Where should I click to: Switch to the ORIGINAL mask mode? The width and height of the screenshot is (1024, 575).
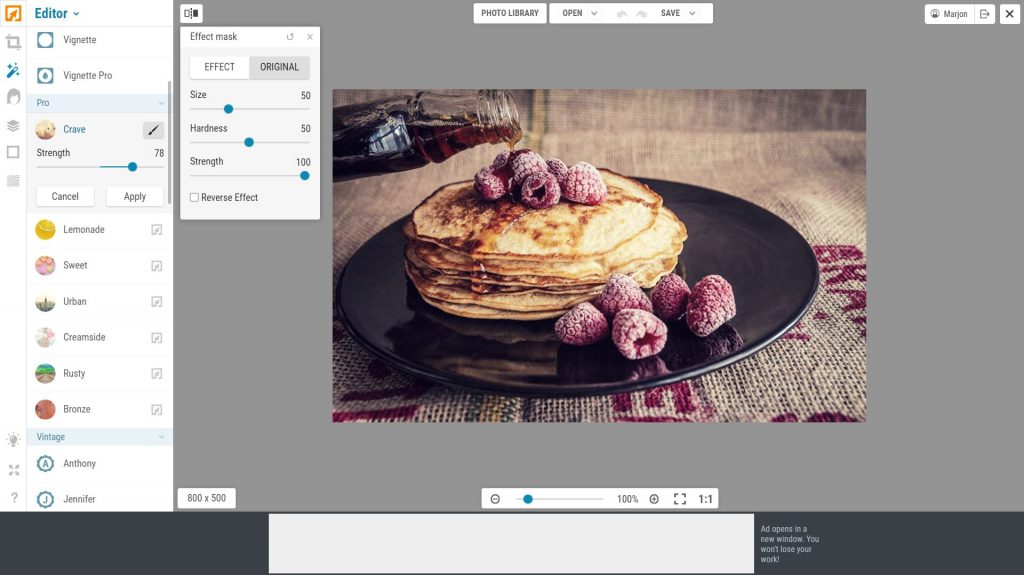(280, 67)
